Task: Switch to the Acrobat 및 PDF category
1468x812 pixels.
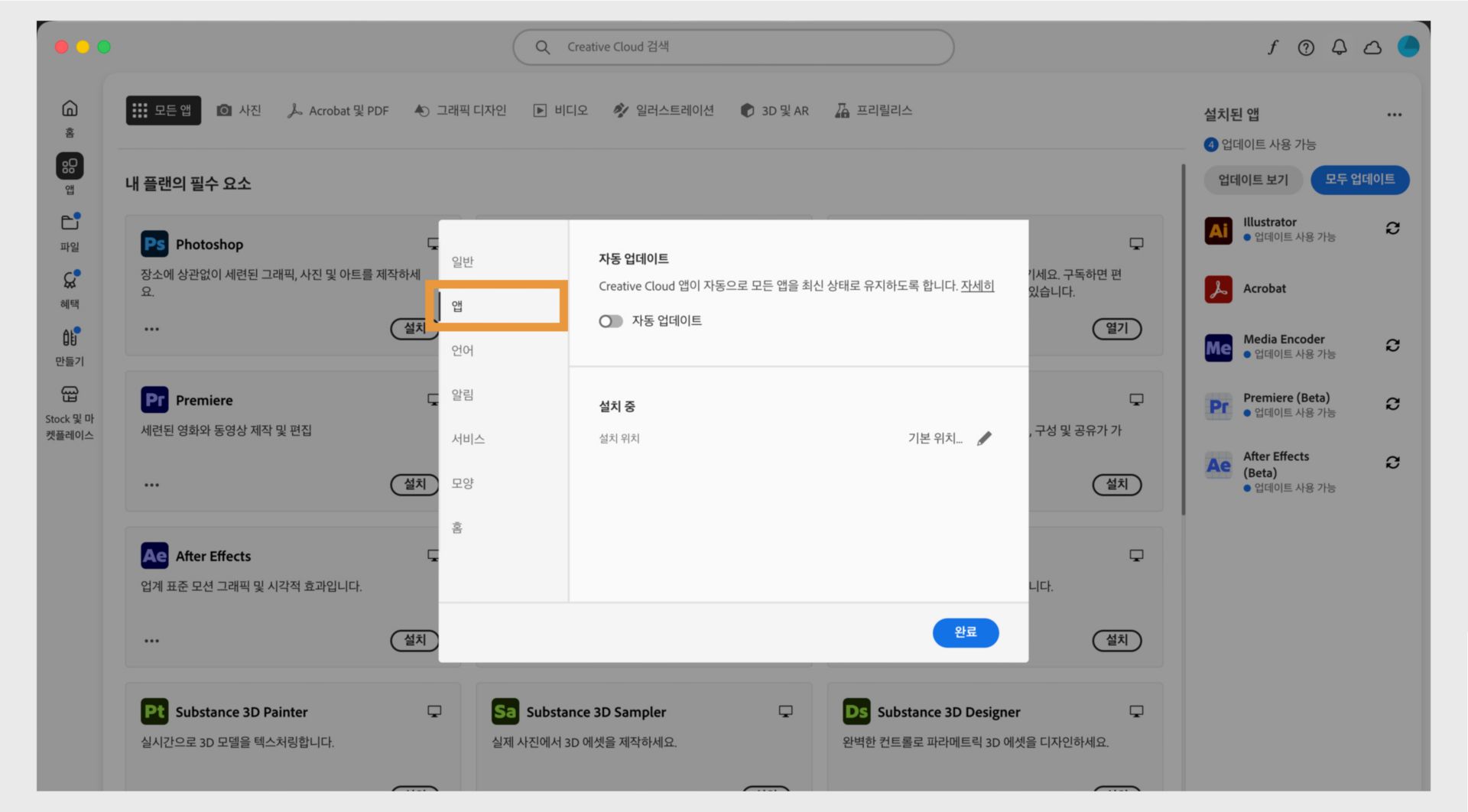Action: coord(338,111)
